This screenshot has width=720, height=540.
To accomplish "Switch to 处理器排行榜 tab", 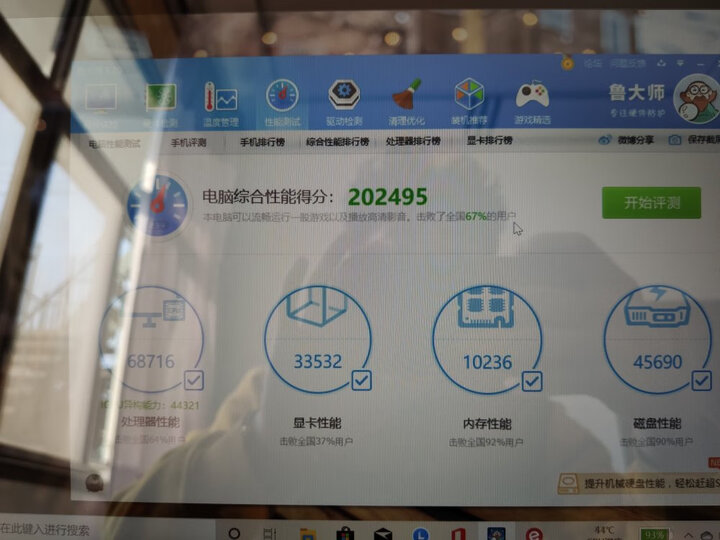I will pyautogui.click(x=413, y=141).
